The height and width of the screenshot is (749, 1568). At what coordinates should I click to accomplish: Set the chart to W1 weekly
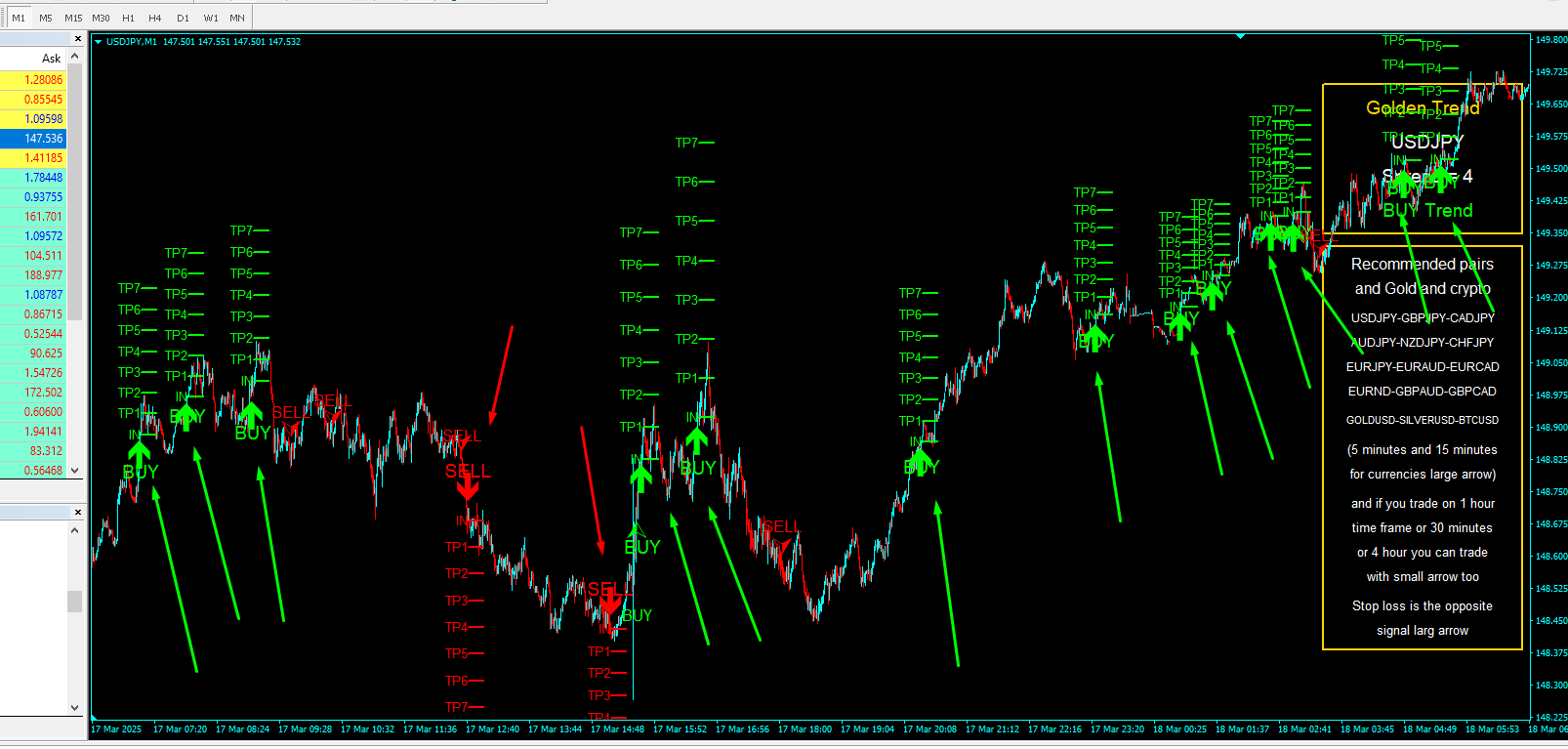[x=211, y=18]
